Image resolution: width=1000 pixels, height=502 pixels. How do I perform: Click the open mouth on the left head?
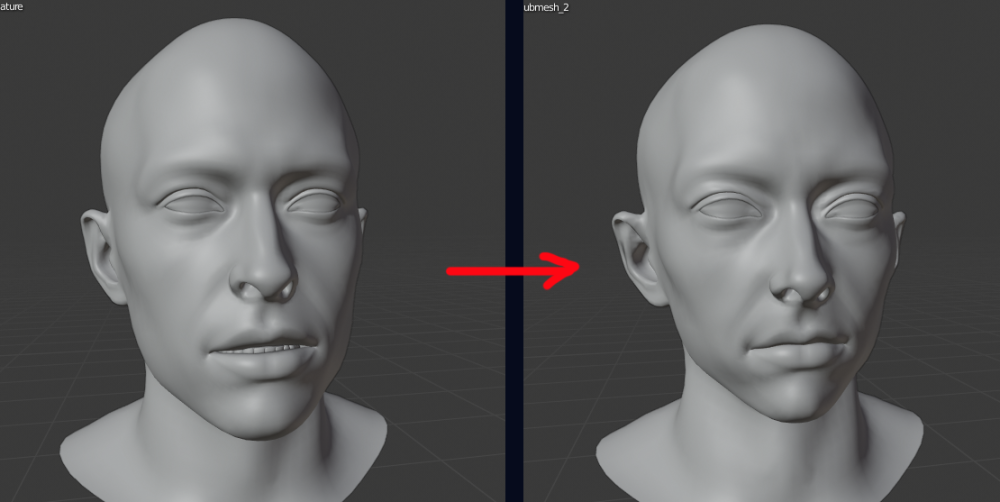tap(262, 348)
